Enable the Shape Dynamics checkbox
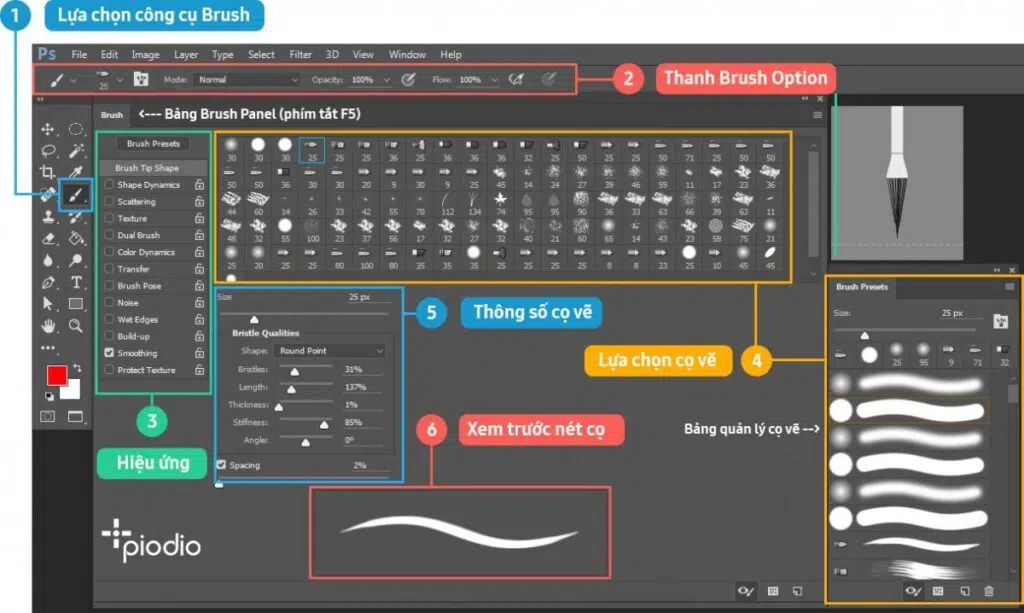 click(109, 185)
